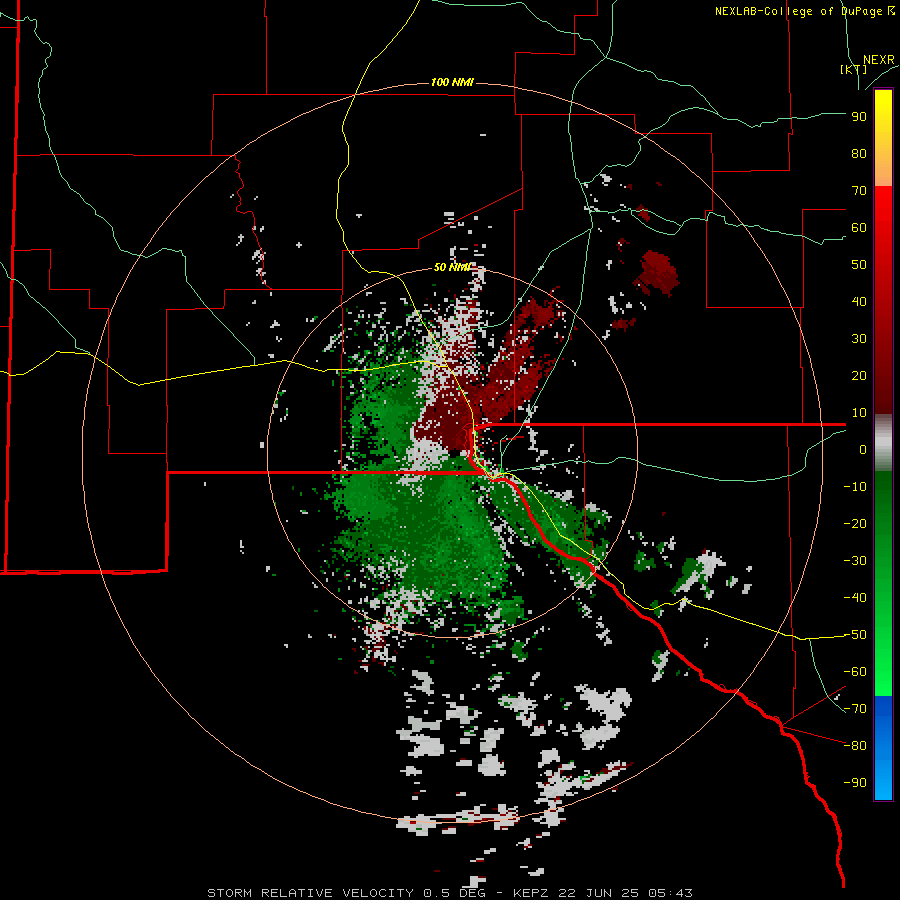Click the 50 NMI range ring label
This screenshot has width=900, height=900.
point(452,267)
